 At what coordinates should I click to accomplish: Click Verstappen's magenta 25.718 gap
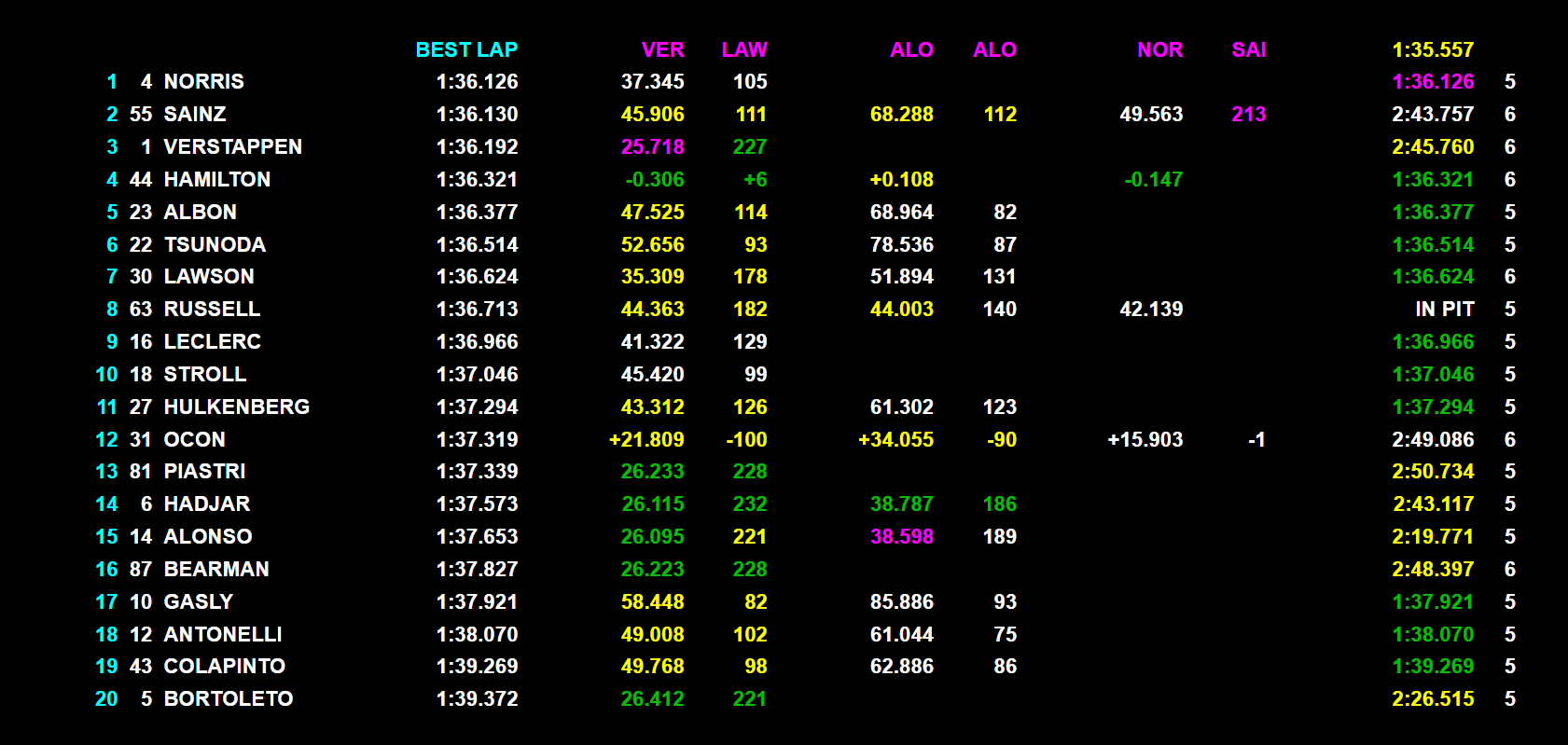pyautogui.click(x=652, y=147)
